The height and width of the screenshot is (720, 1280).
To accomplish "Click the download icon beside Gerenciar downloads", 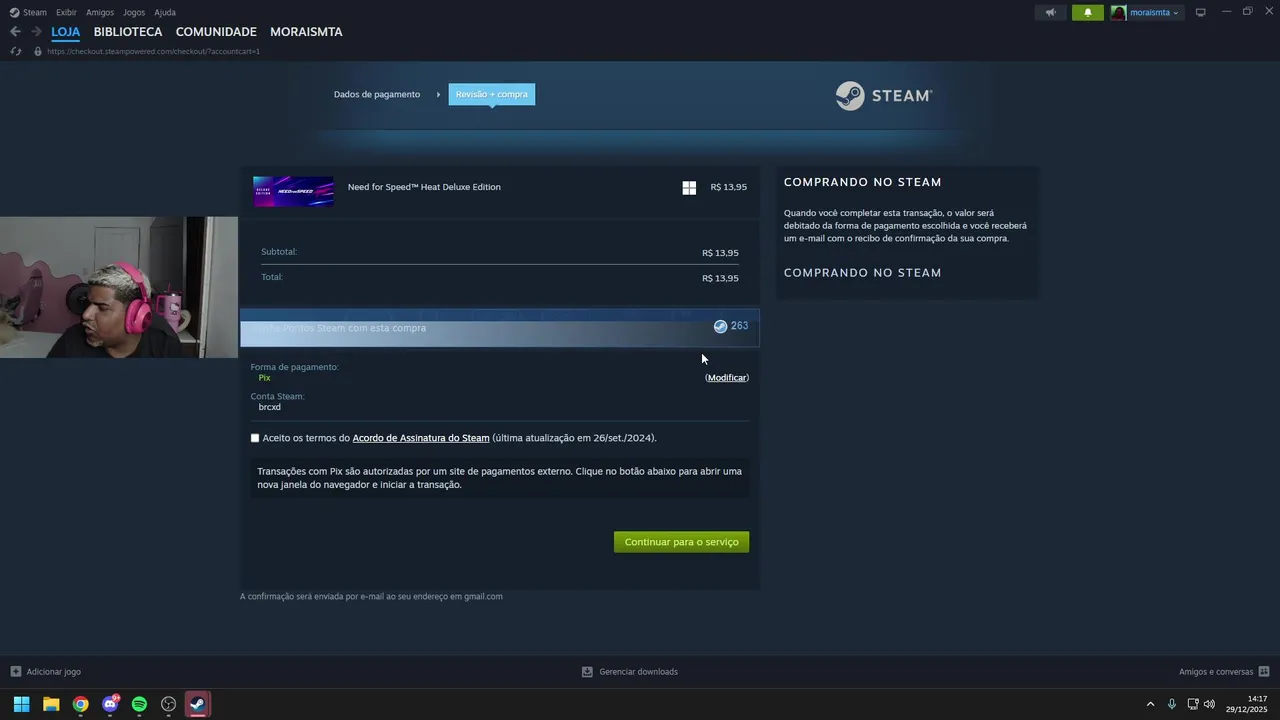I will 587,672.
